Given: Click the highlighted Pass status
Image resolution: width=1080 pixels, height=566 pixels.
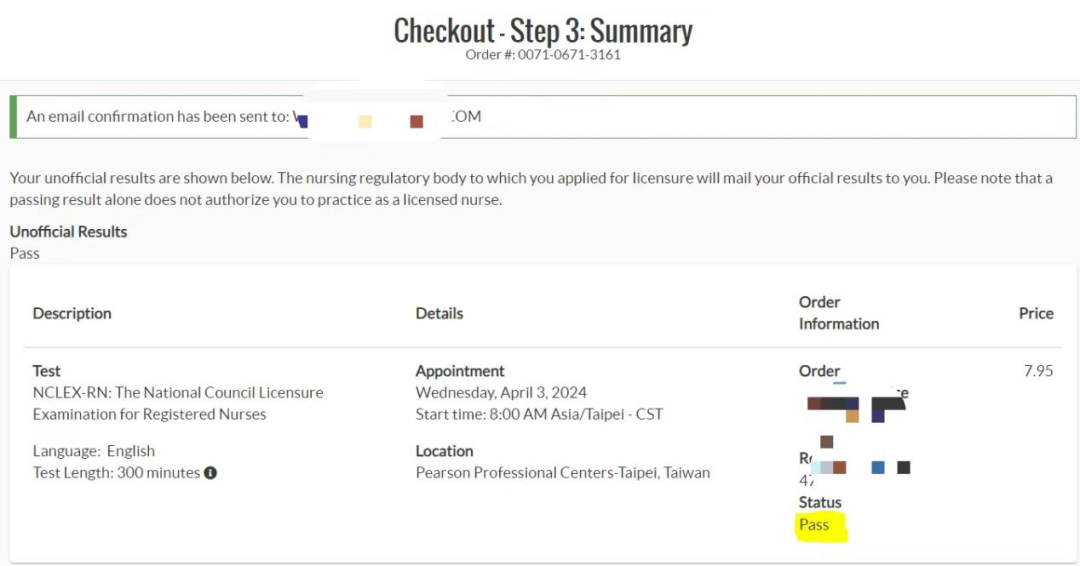Looking at the screenshot, I should click(814, 525).
